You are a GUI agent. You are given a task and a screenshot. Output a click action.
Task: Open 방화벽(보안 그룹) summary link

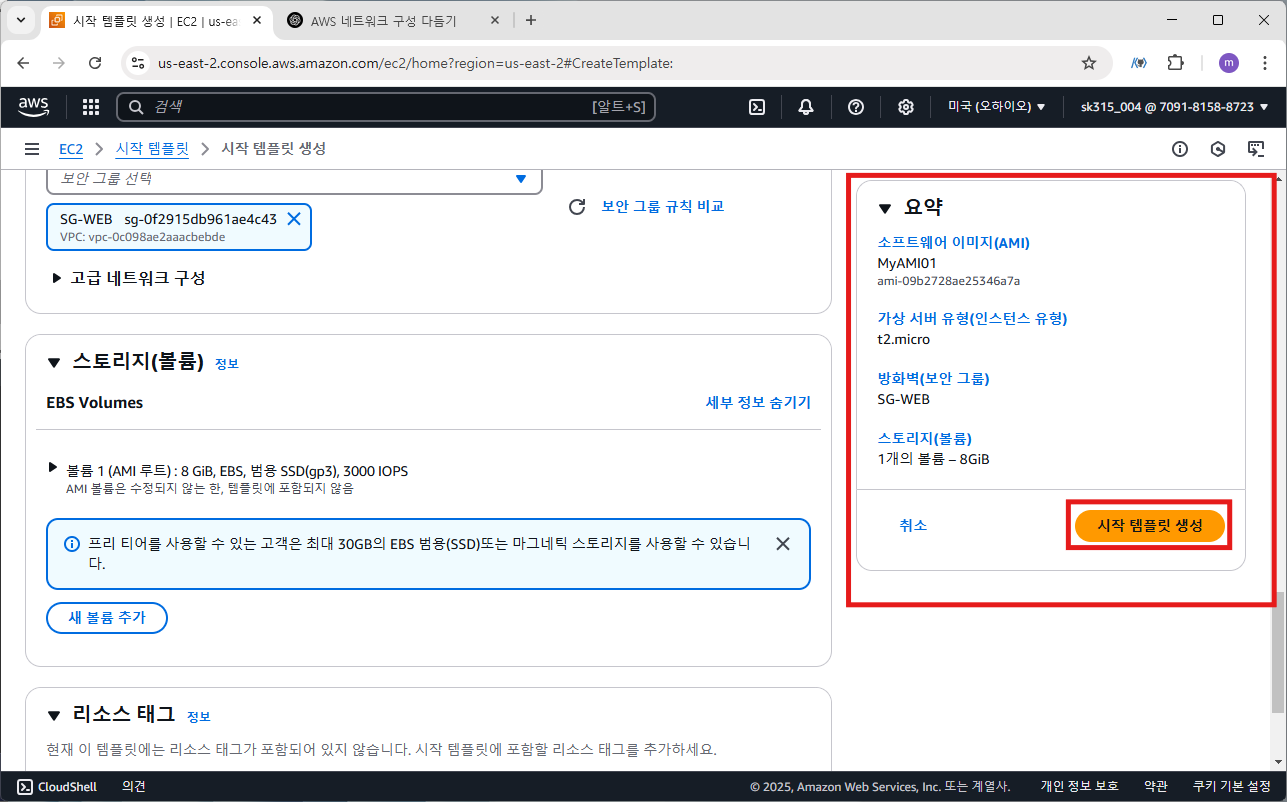933,378
